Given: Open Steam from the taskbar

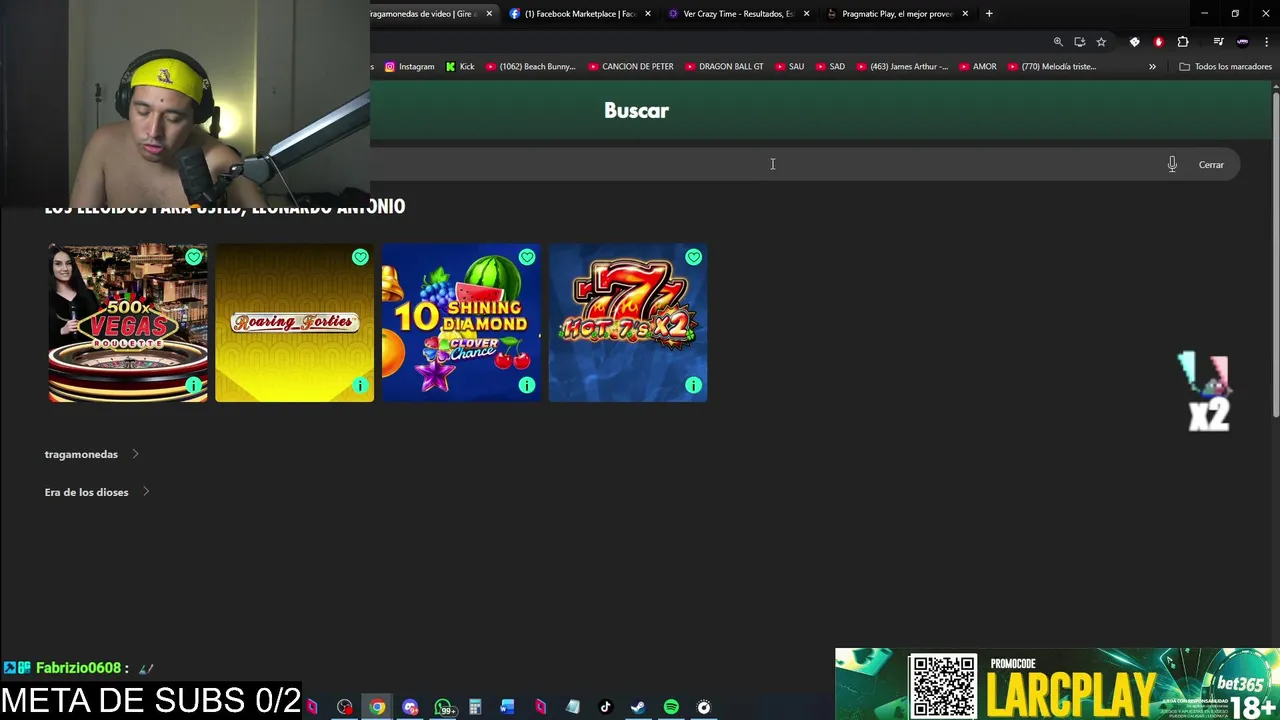Looking at the screenshot, I should [637, 707].
